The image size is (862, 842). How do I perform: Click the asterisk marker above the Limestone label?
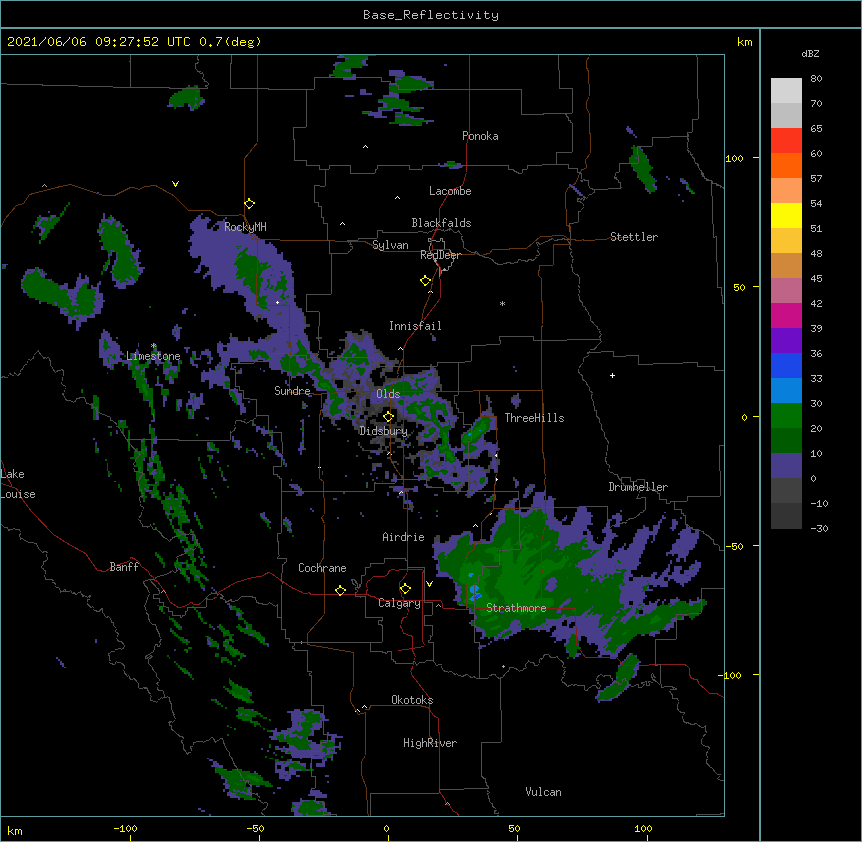(153, 346)
